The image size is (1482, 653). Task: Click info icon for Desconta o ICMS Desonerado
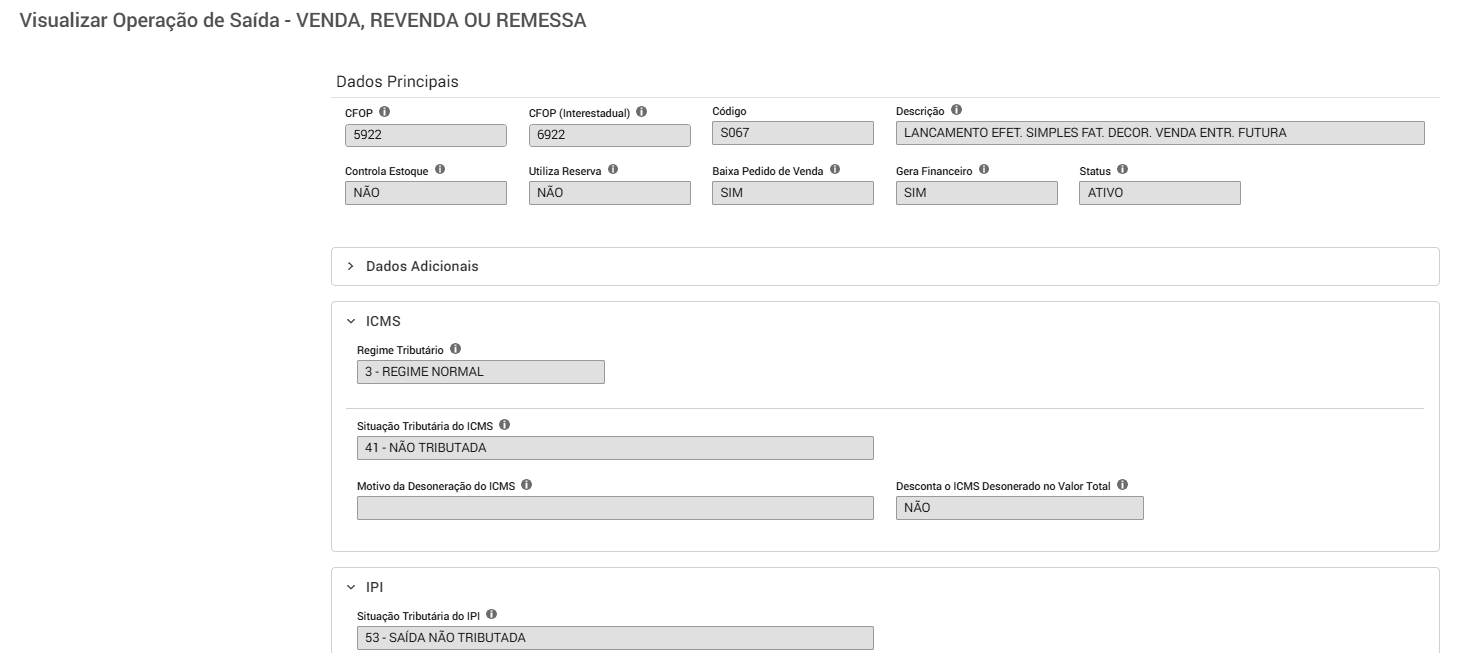tap(1122, 485)
